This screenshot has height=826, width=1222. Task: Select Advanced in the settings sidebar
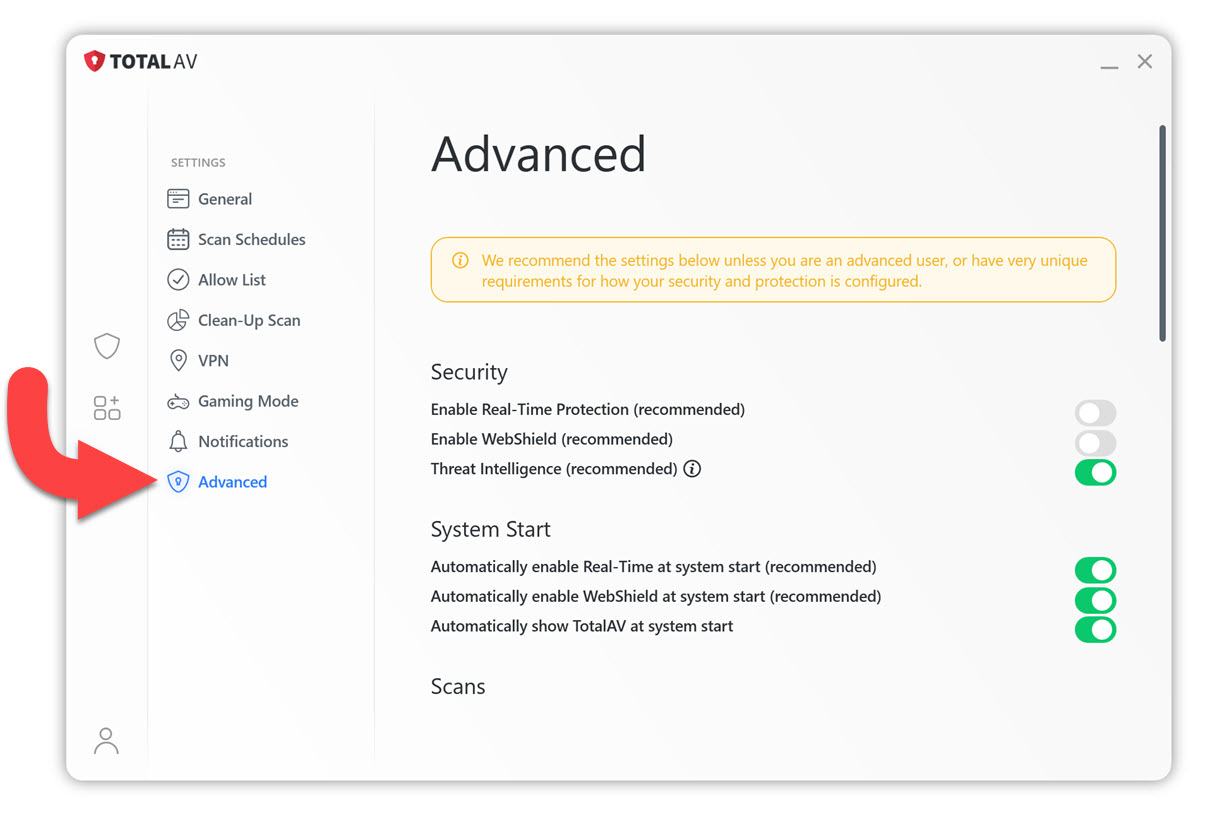pos(232,482)
